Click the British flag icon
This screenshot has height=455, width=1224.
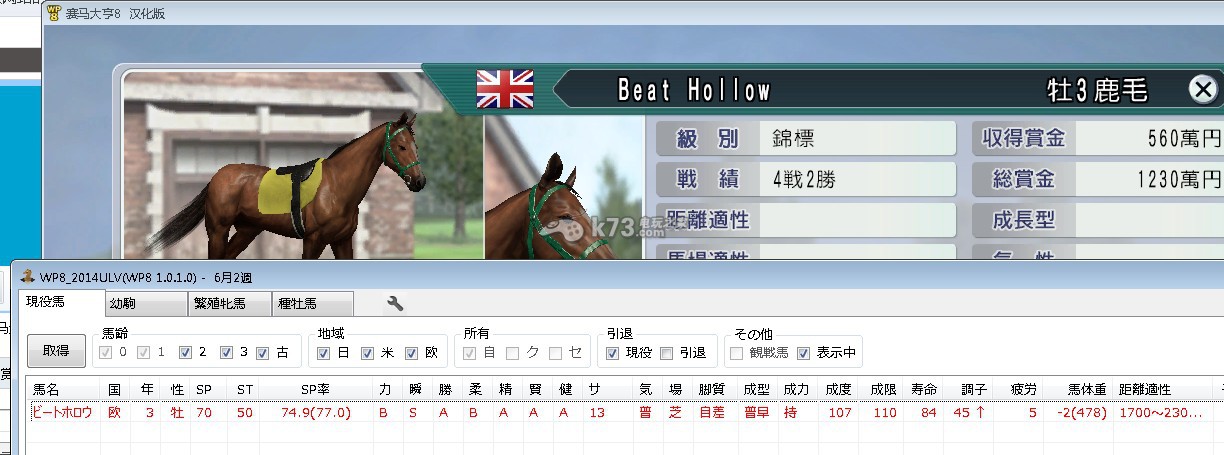(504, 89)
